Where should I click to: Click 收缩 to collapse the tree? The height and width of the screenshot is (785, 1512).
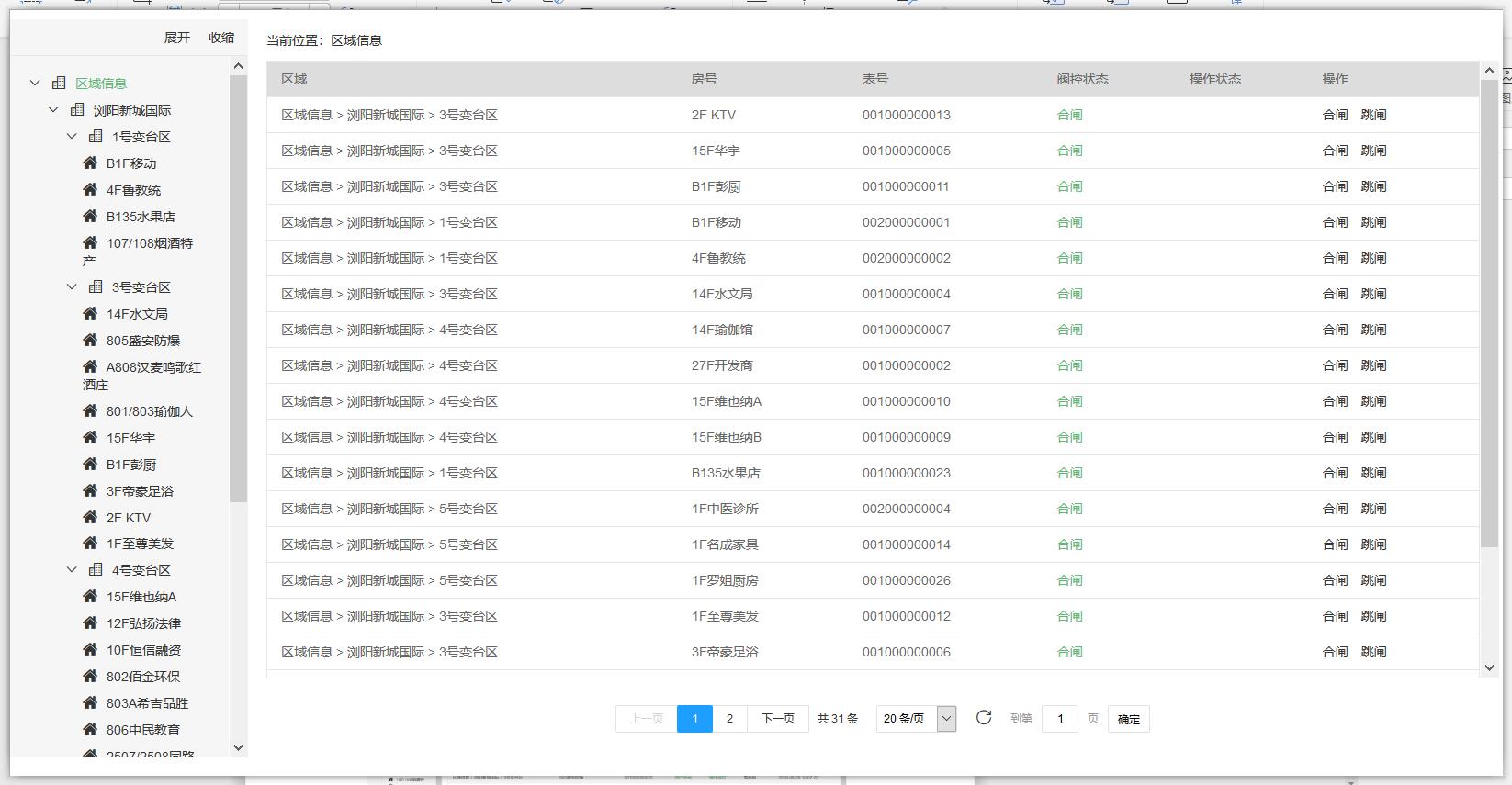click(221, 38)
